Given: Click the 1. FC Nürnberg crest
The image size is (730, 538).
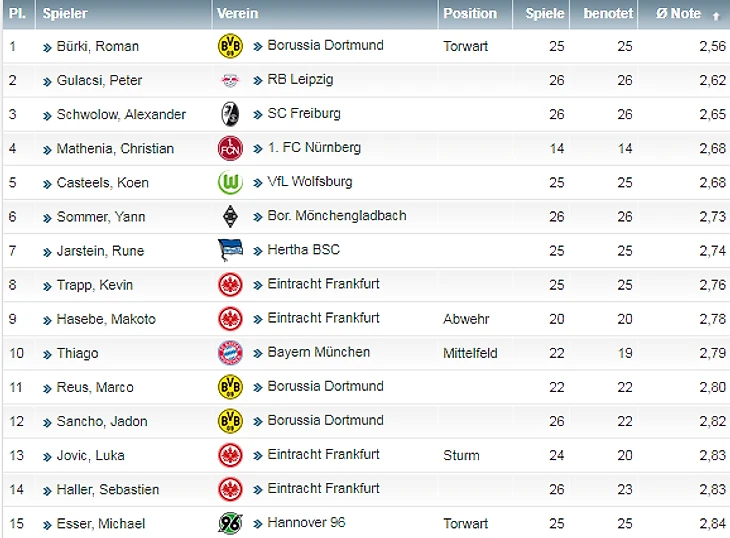Looking at the screenshot, I should click(x=230, y=148).
